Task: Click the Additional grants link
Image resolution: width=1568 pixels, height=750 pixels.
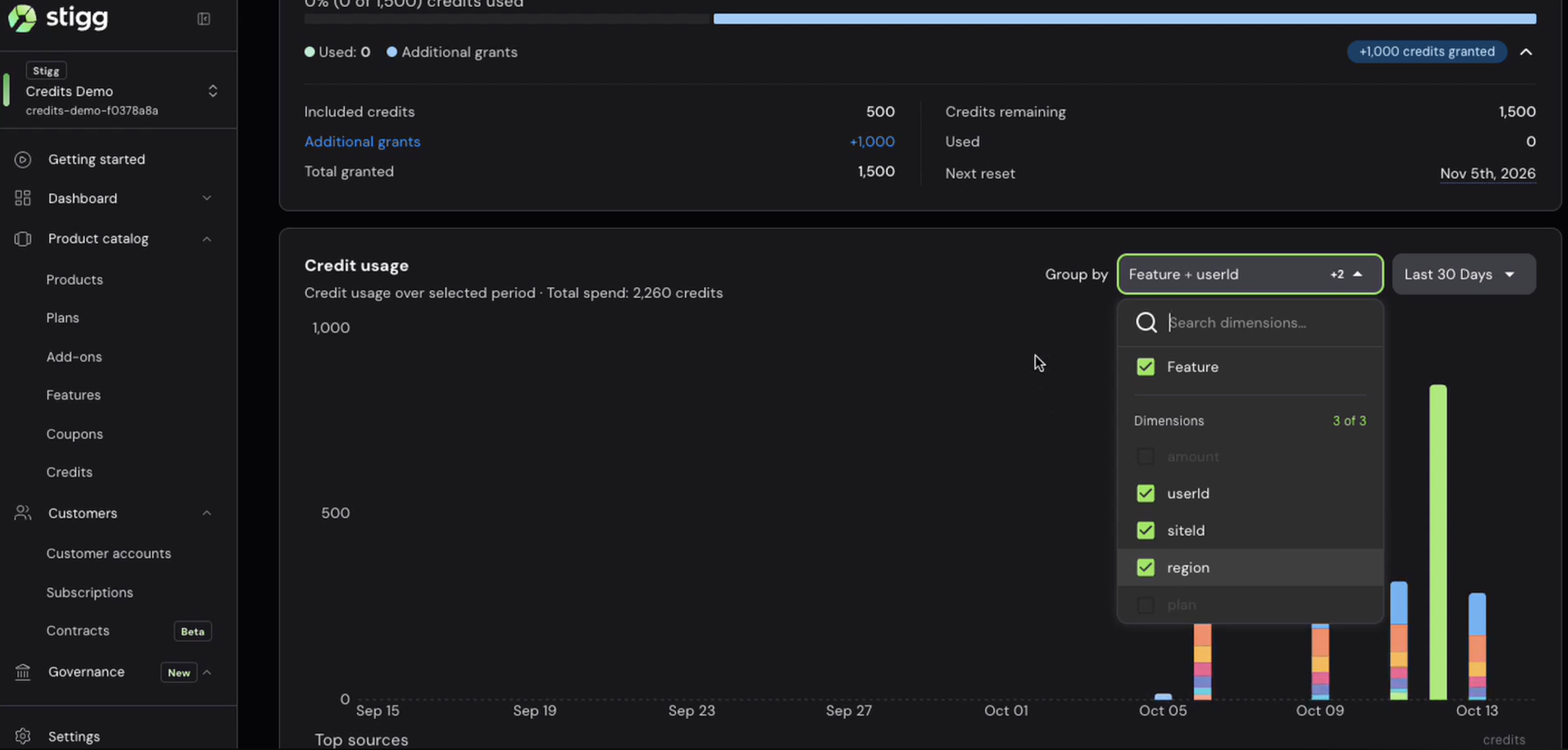Action: [362, 141]
